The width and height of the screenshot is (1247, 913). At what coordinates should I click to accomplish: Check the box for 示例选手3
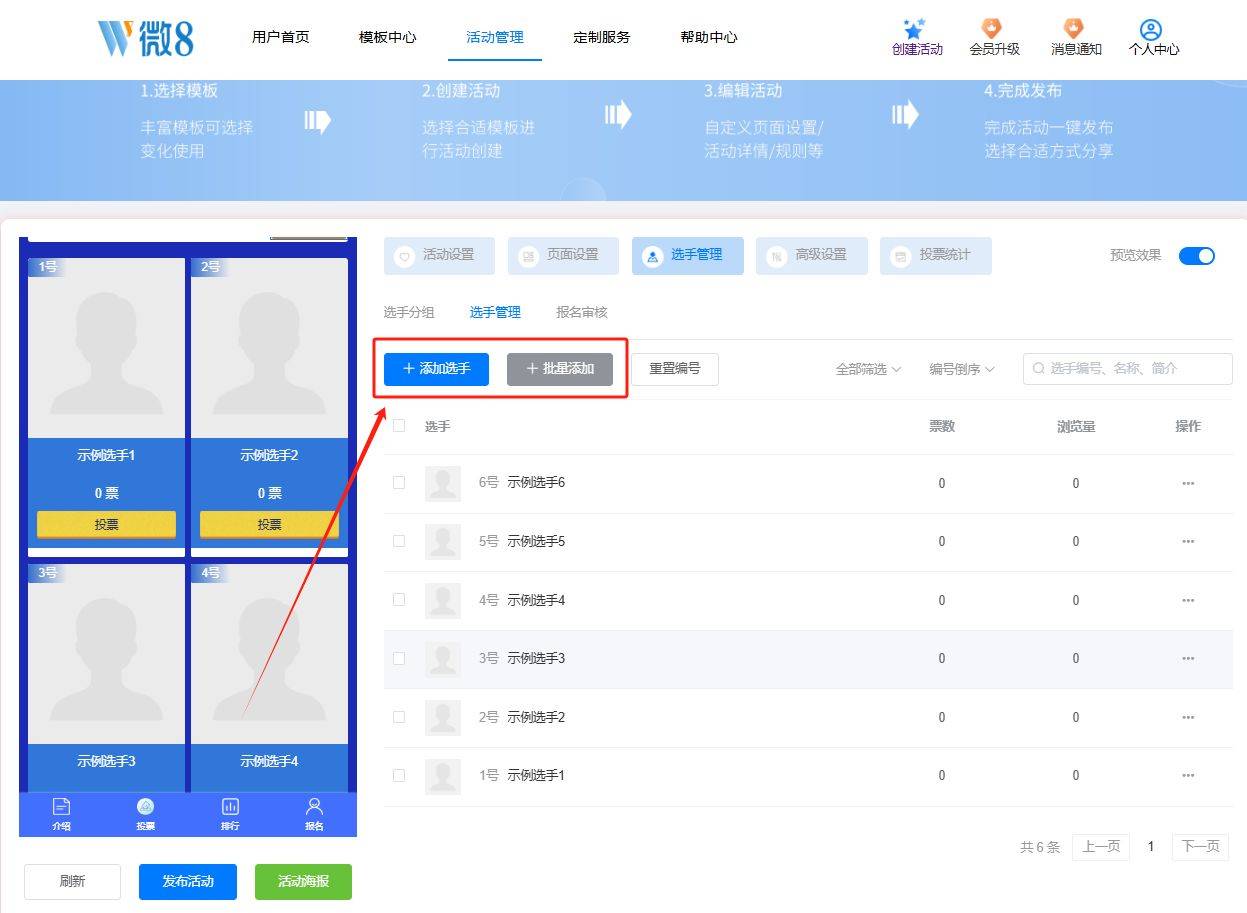point(399,658)
